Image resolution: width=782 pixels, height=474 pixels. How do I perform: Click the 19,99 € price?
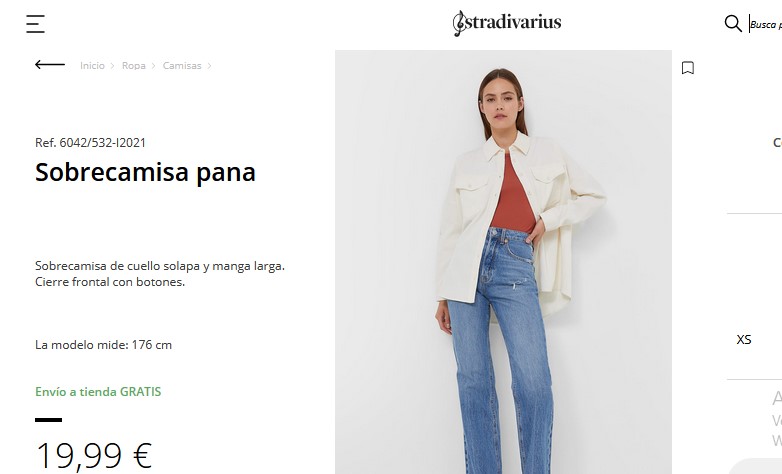(93, 455)
